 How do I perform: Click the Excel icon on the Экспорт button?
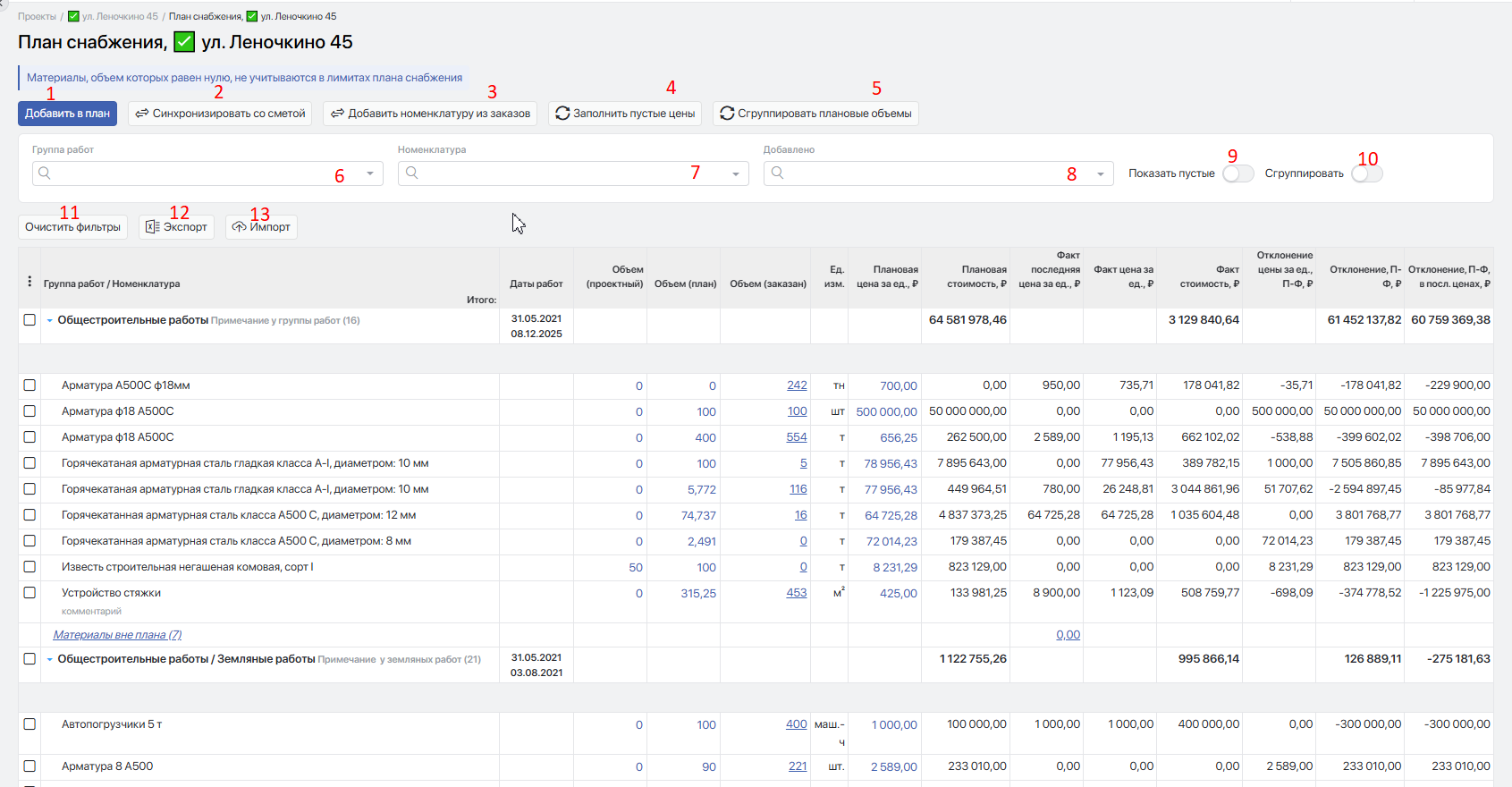pos(153,227)
